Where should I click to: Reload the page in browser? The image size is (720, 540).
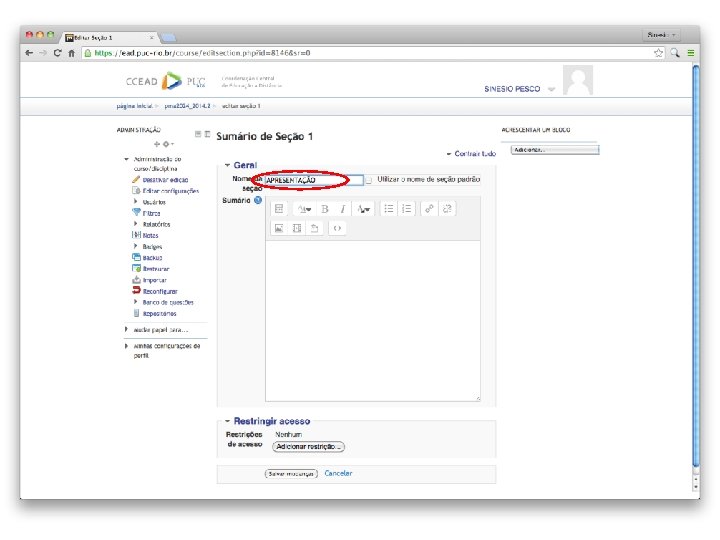(x=57, y=53)
